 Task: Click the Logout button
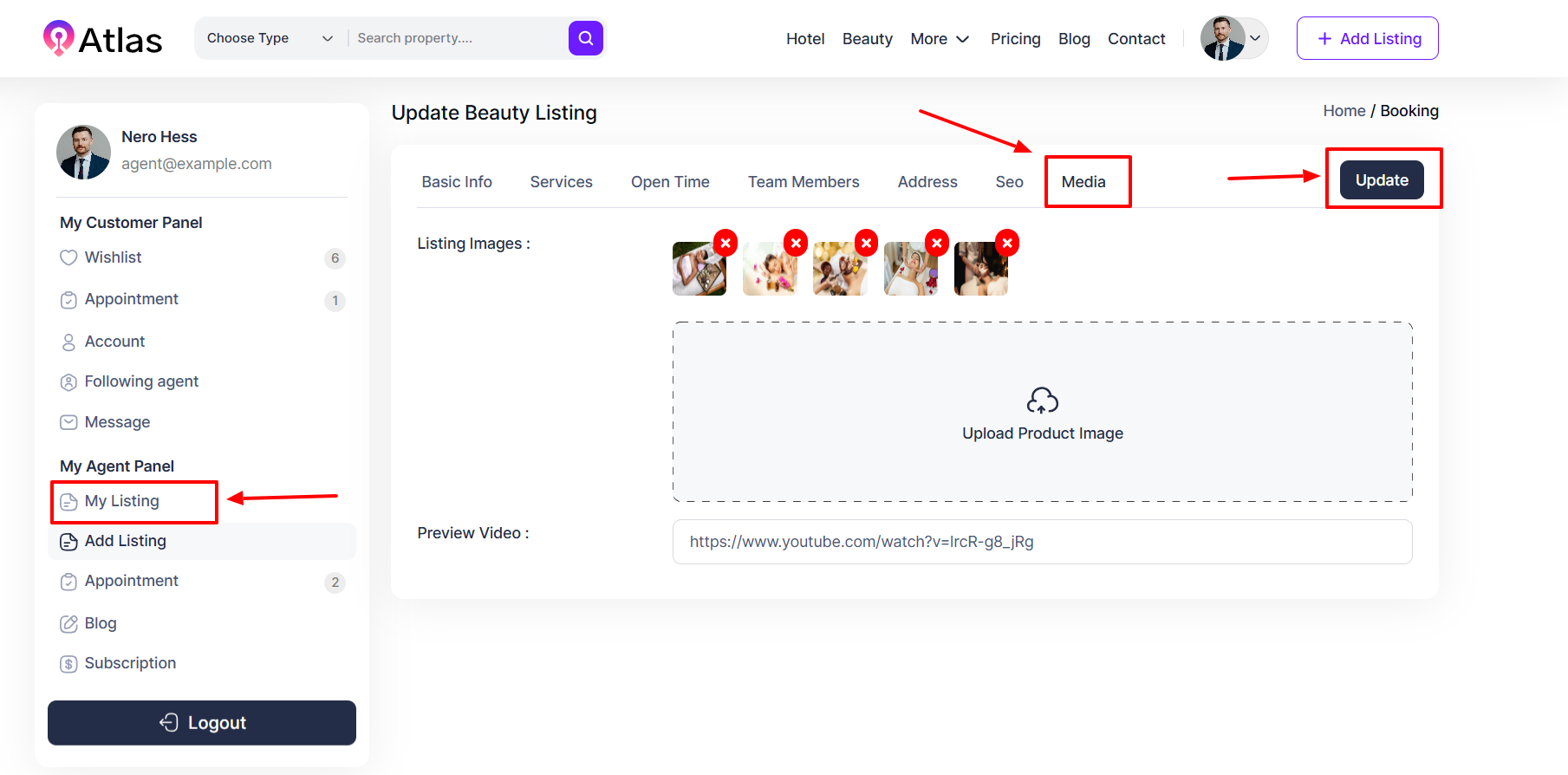click(x=202, y=723)
